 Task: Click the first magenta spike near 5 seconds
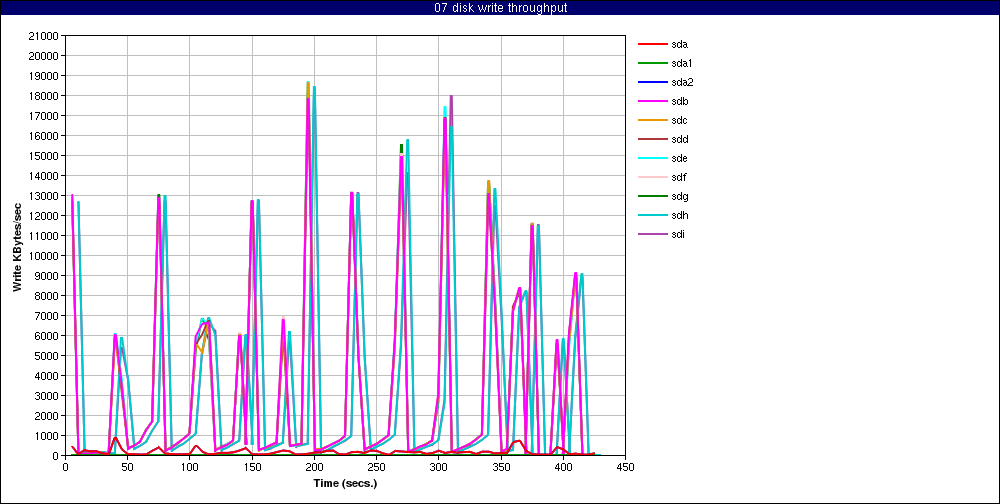(72, 196)
